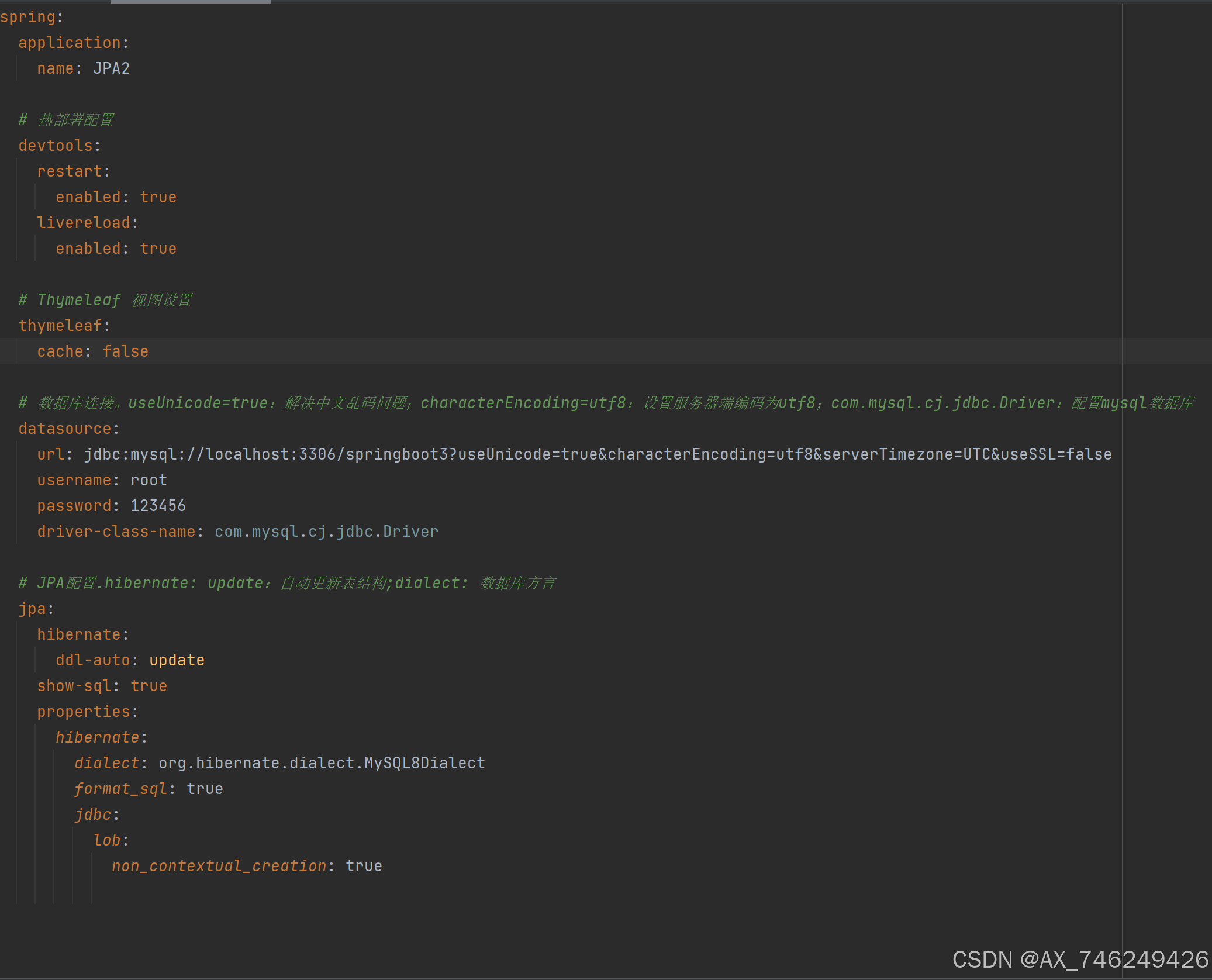1212x980 pixels.
Task: Click the non_contextual_creation value true
Action: (x=364, y=865)
